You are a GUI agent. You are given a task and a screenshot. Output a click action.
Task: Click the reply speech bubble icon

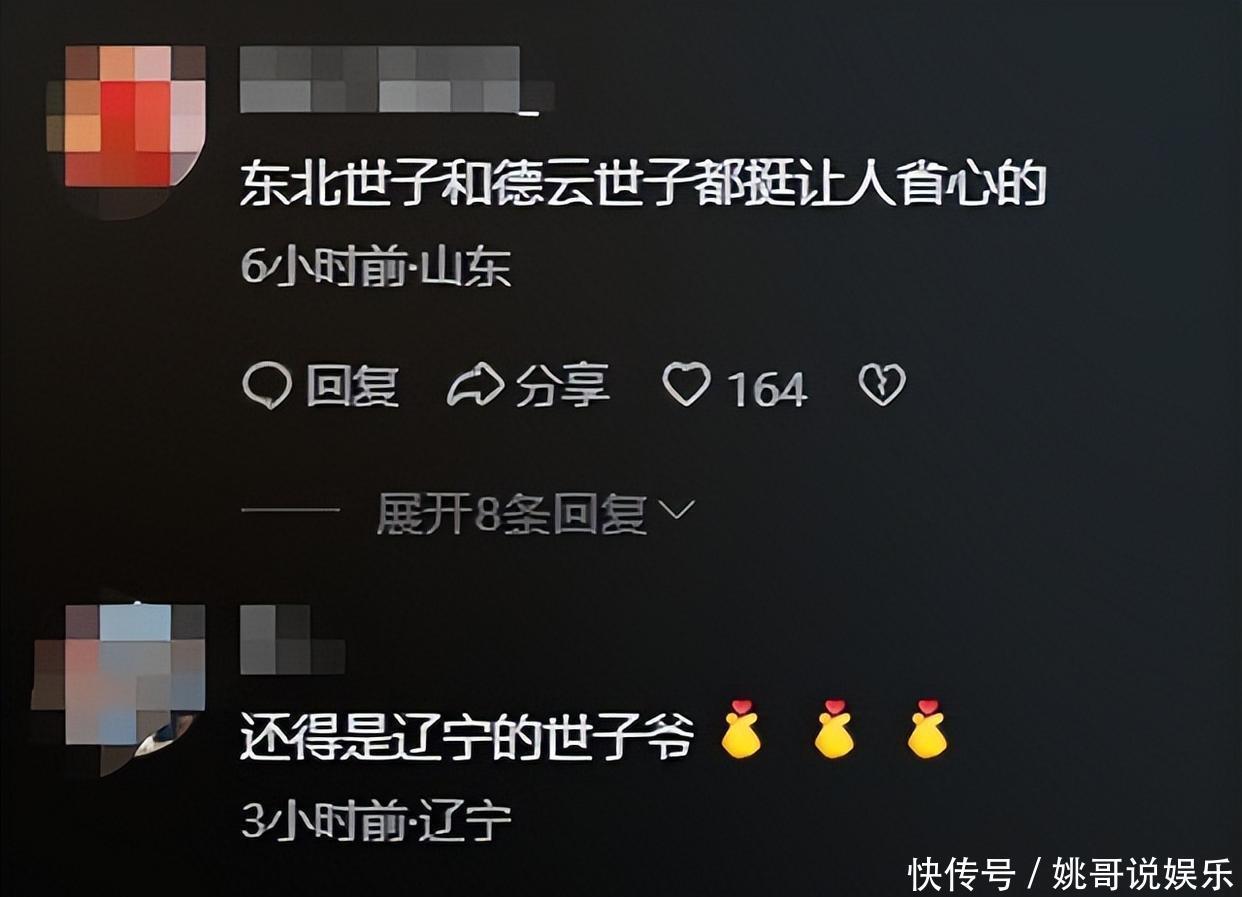(267, 386)
